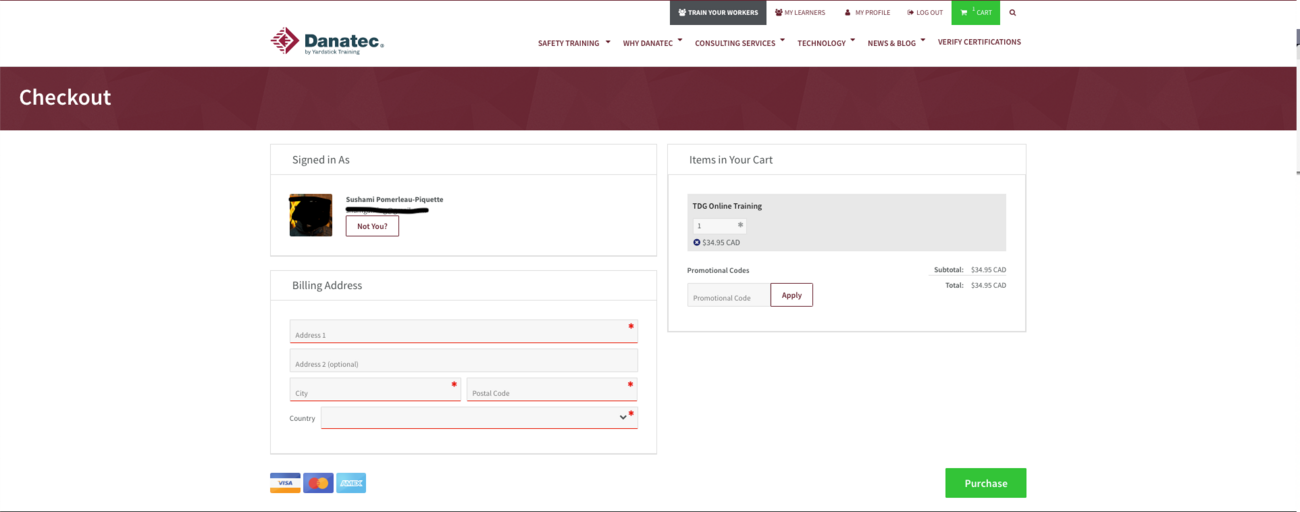Click the Visa card icon
Viewport: 1300px width, 512px height.
(285, 483)
